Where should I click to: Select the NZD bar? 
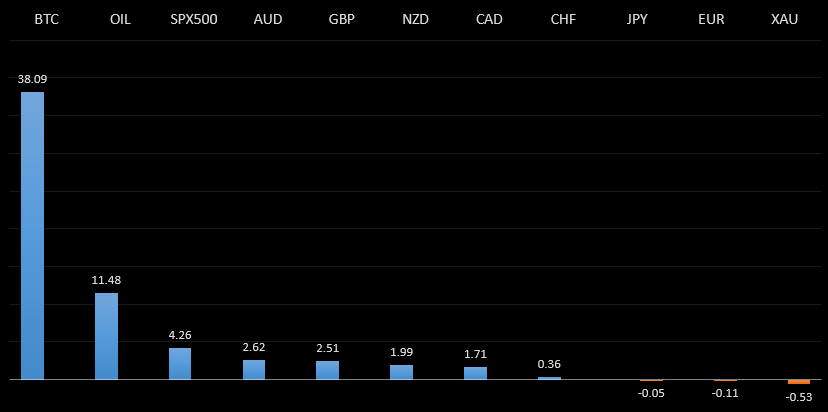point(401,372)
